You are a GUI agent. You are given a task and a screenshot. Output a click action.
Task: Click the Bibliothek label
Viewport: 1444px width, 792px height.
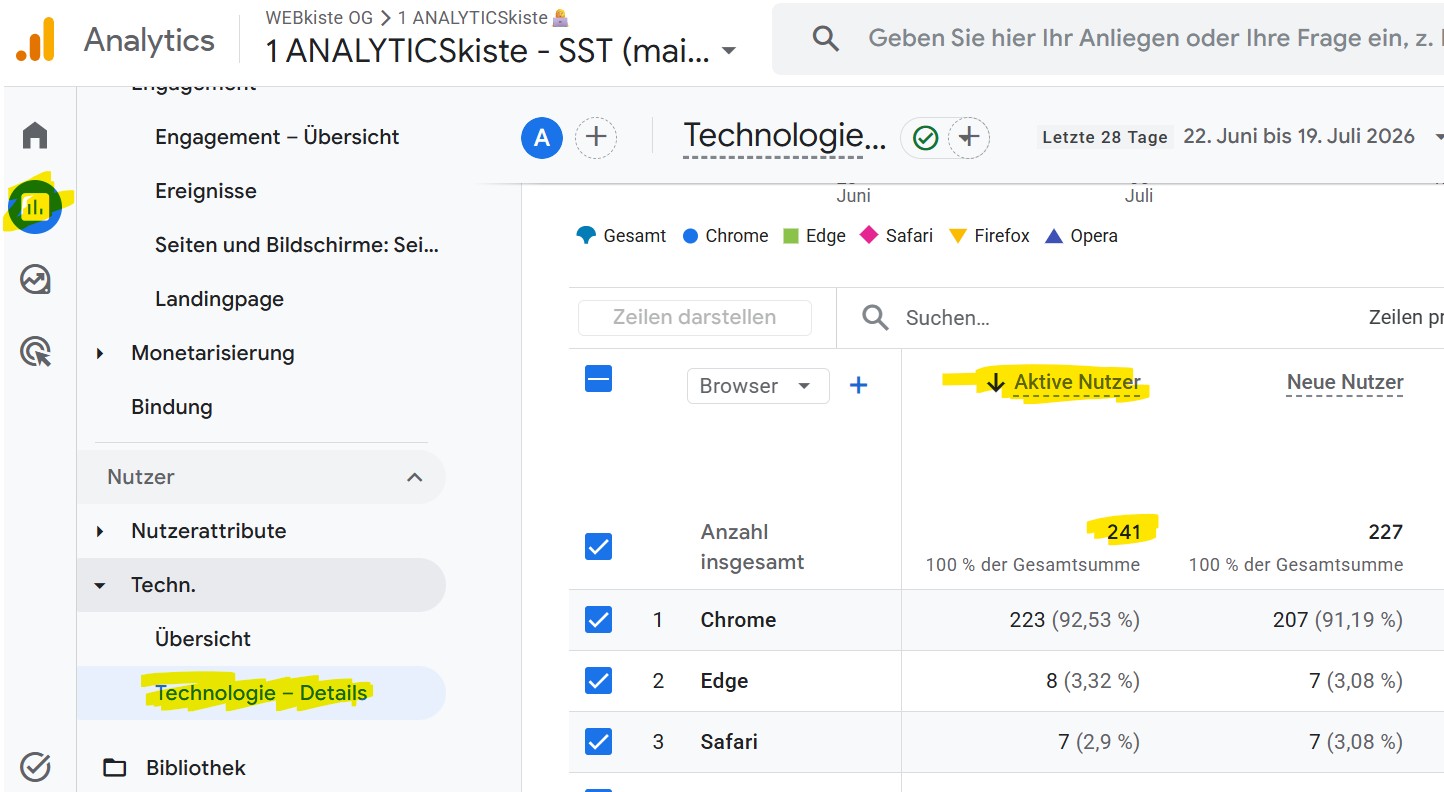click(196, 768)
